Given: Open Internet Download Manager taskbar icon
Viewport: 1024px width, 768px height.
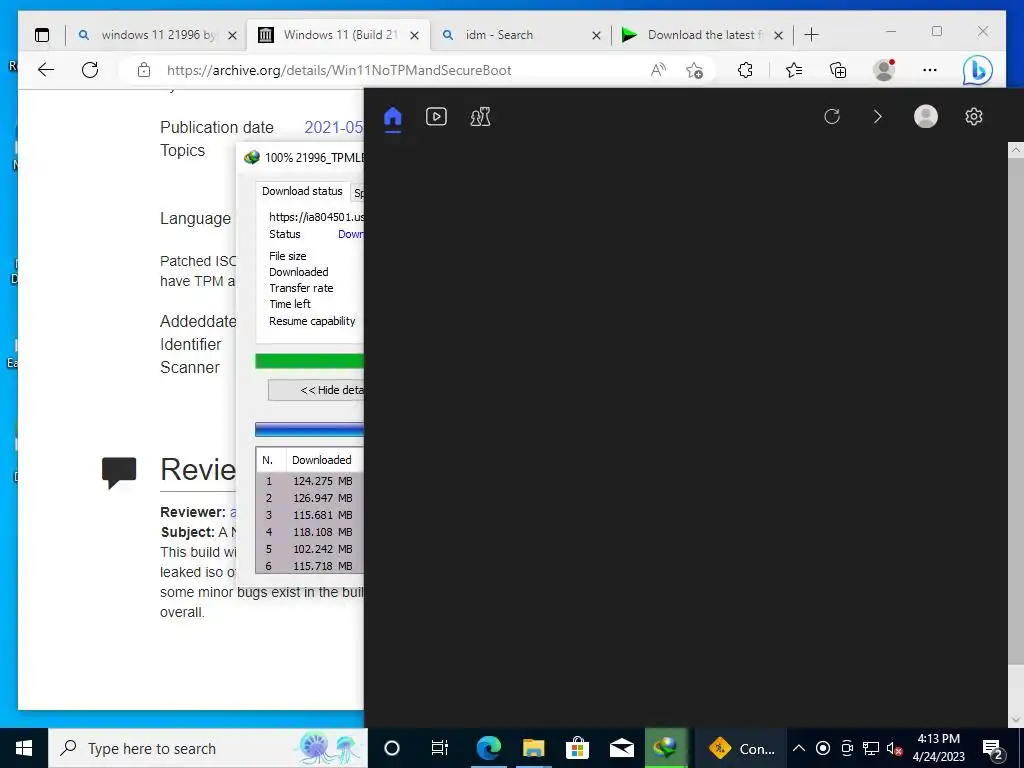Looking at the screenshot, I should (x=665, y=748).
